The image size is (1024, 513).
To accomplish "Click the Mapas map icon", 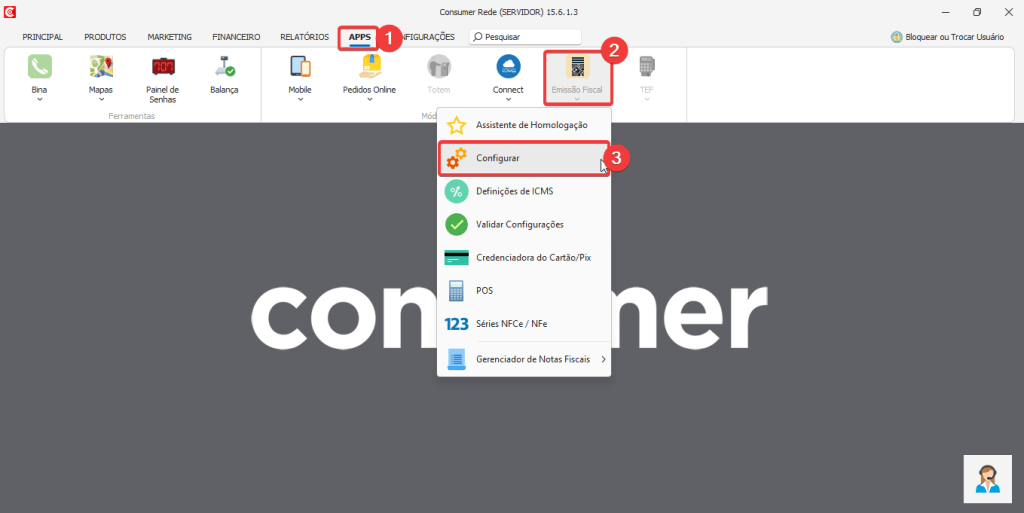I will coord(101,67).
